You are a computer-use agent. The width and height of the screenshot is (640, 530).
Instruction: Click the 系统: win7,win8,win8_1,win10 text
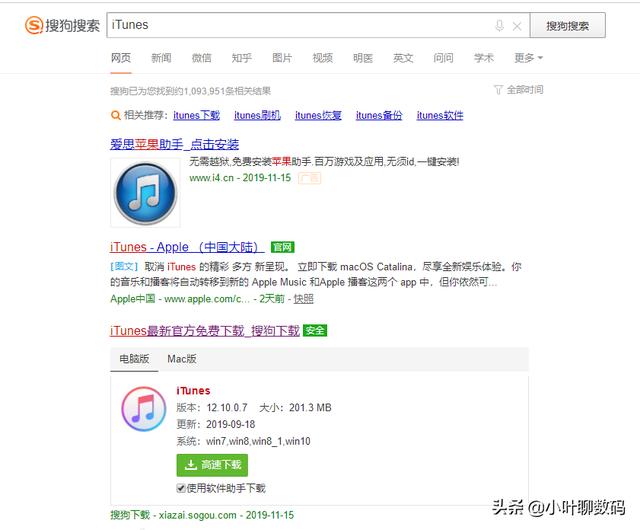243,441
